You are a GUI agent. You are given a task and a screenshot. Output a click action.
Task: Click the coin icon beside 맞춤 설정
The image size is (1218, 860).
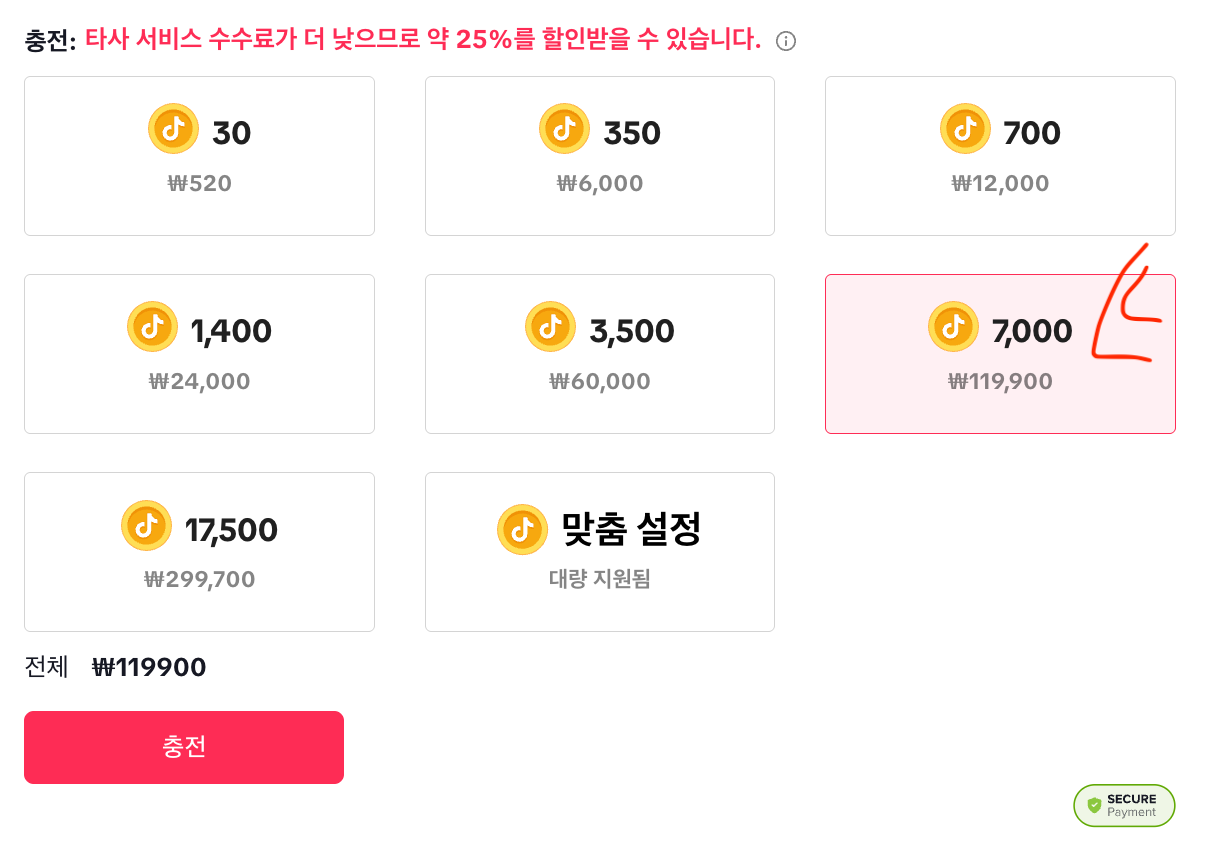(522, 530)
